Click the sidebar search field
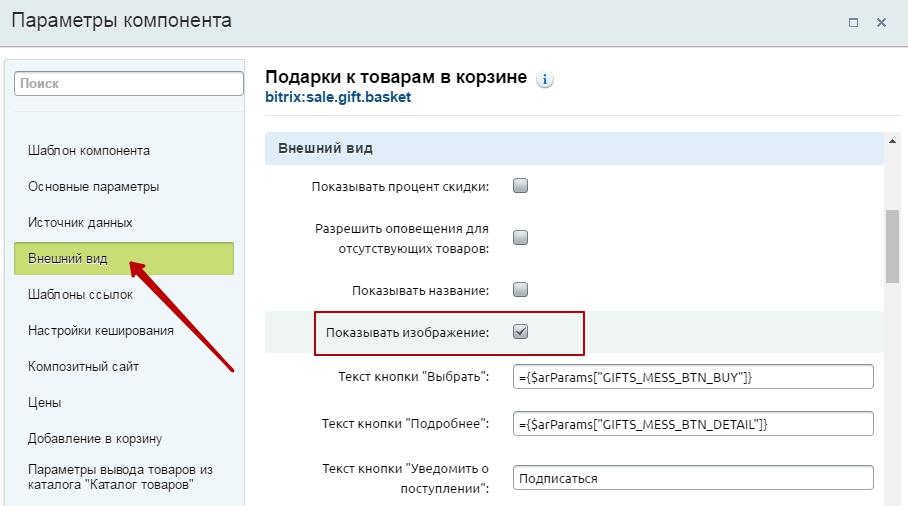The image size is (908, 506). tap(128, 84)
